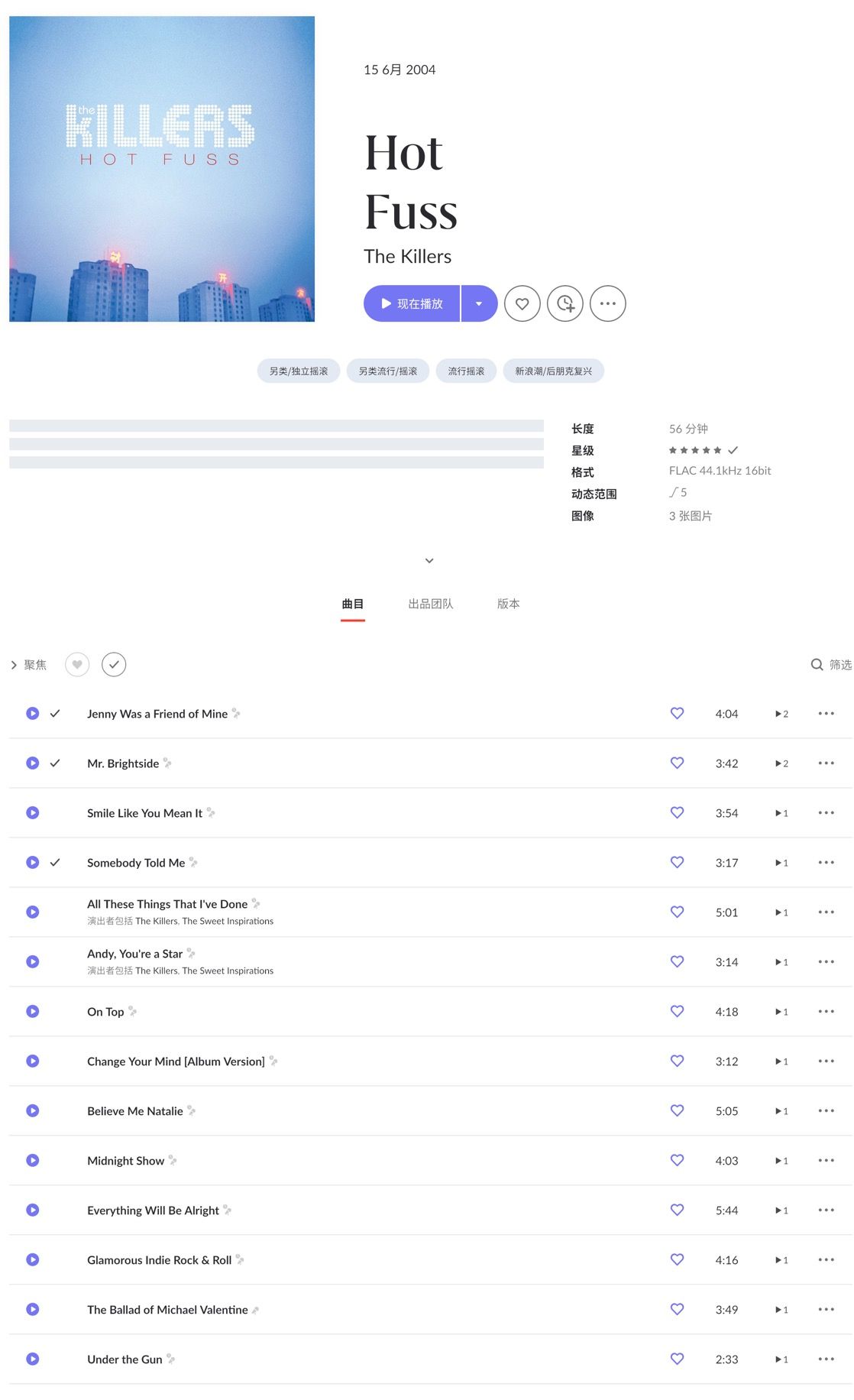
Task: Click the FLAC 44.1kHz 16bit format value
Action: (720, 471)
